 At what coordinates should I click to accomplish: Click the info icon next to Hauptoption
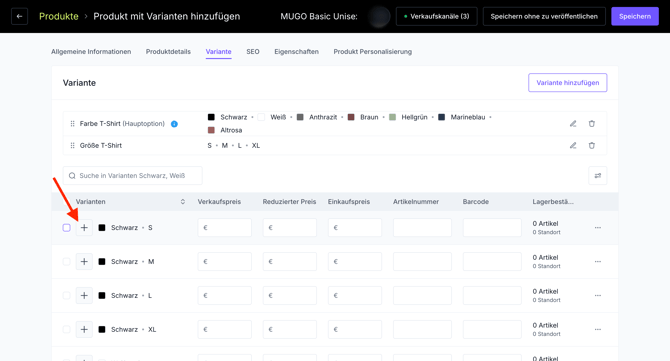174,124
